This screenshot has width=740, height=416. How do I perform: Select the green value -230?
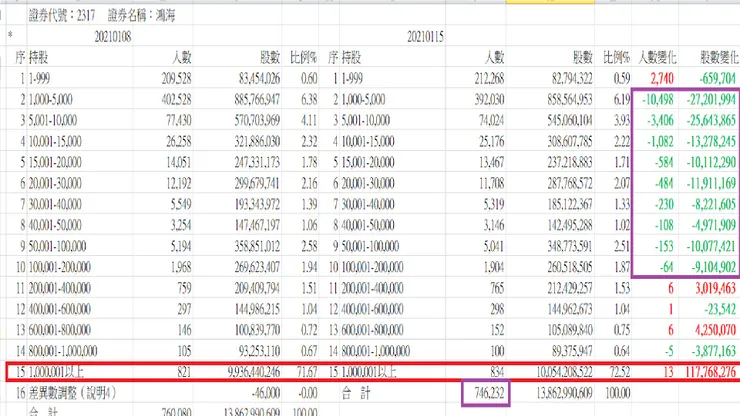pos(664,204)
